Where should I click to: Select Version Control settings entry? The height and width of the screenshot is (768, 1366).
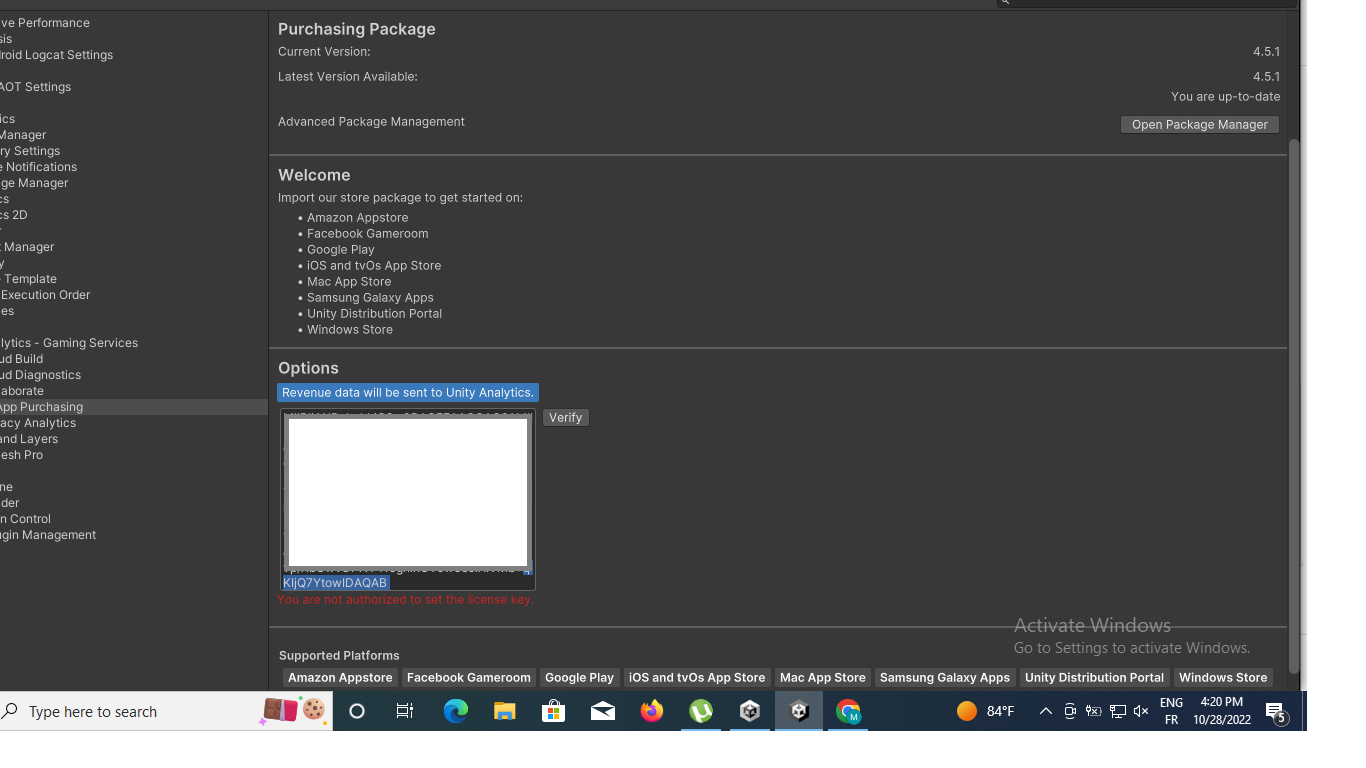point(25,519)
